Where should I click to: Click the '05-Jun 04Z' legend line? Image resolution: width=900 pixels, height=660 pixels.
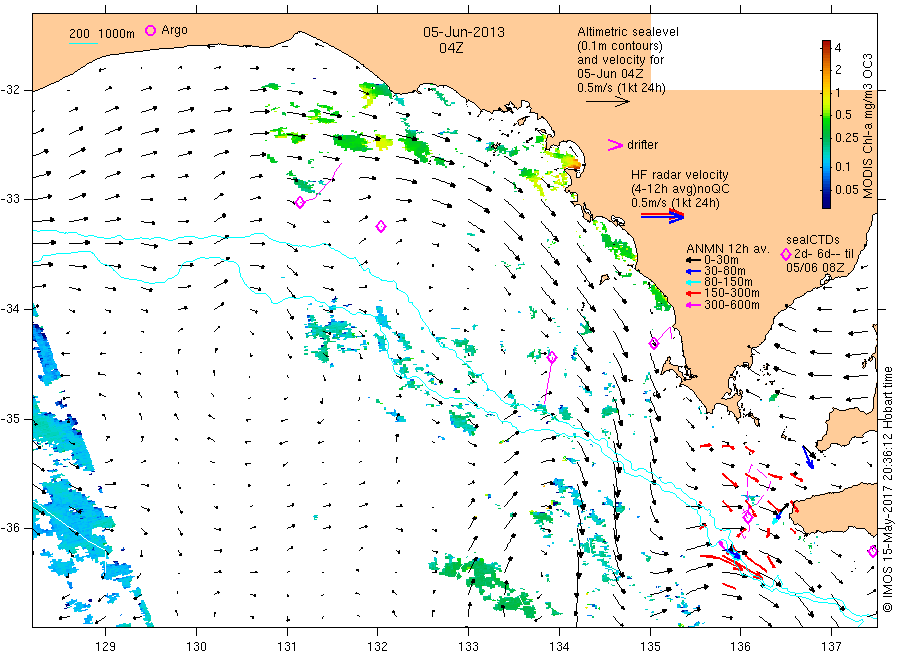(x=610, y=73)
